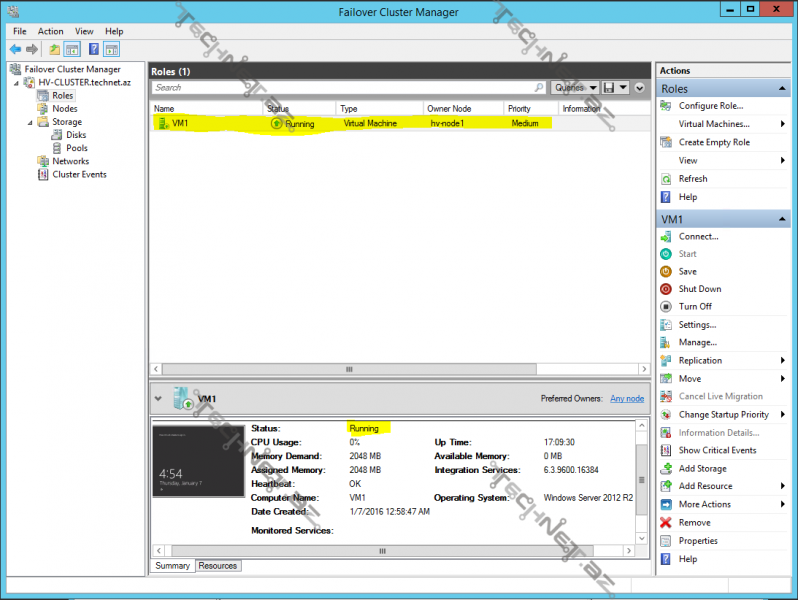Open the Queries dropdown
This screenshot has height=600, width=798.
tap(575, 88)
